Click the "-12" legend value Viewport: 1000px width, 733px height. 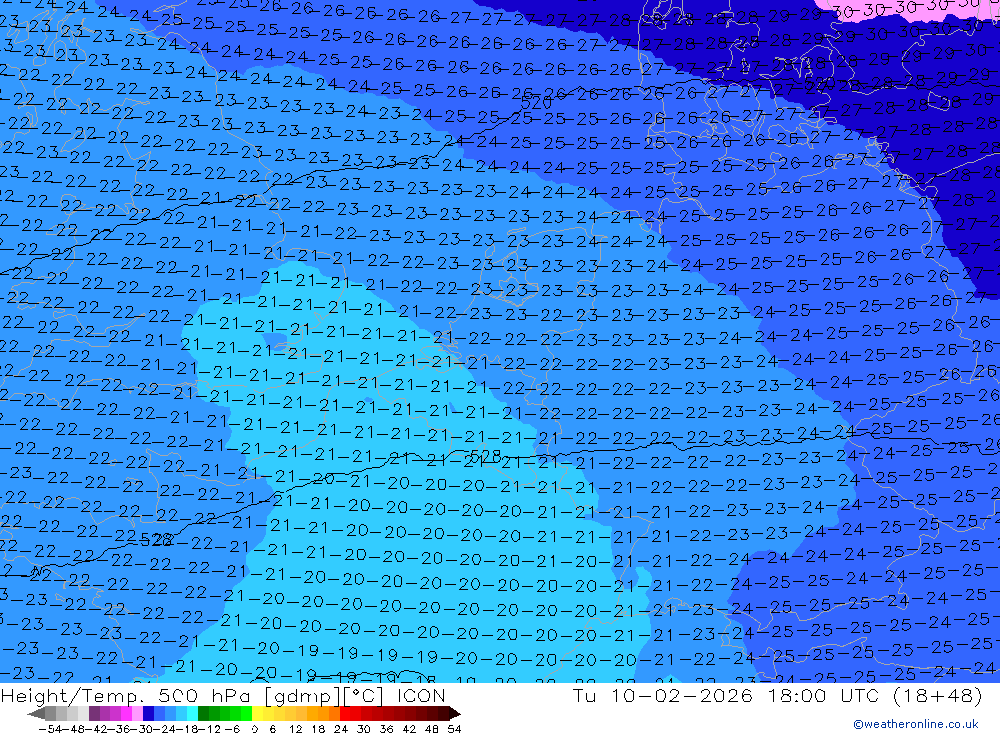click(209, 729)
